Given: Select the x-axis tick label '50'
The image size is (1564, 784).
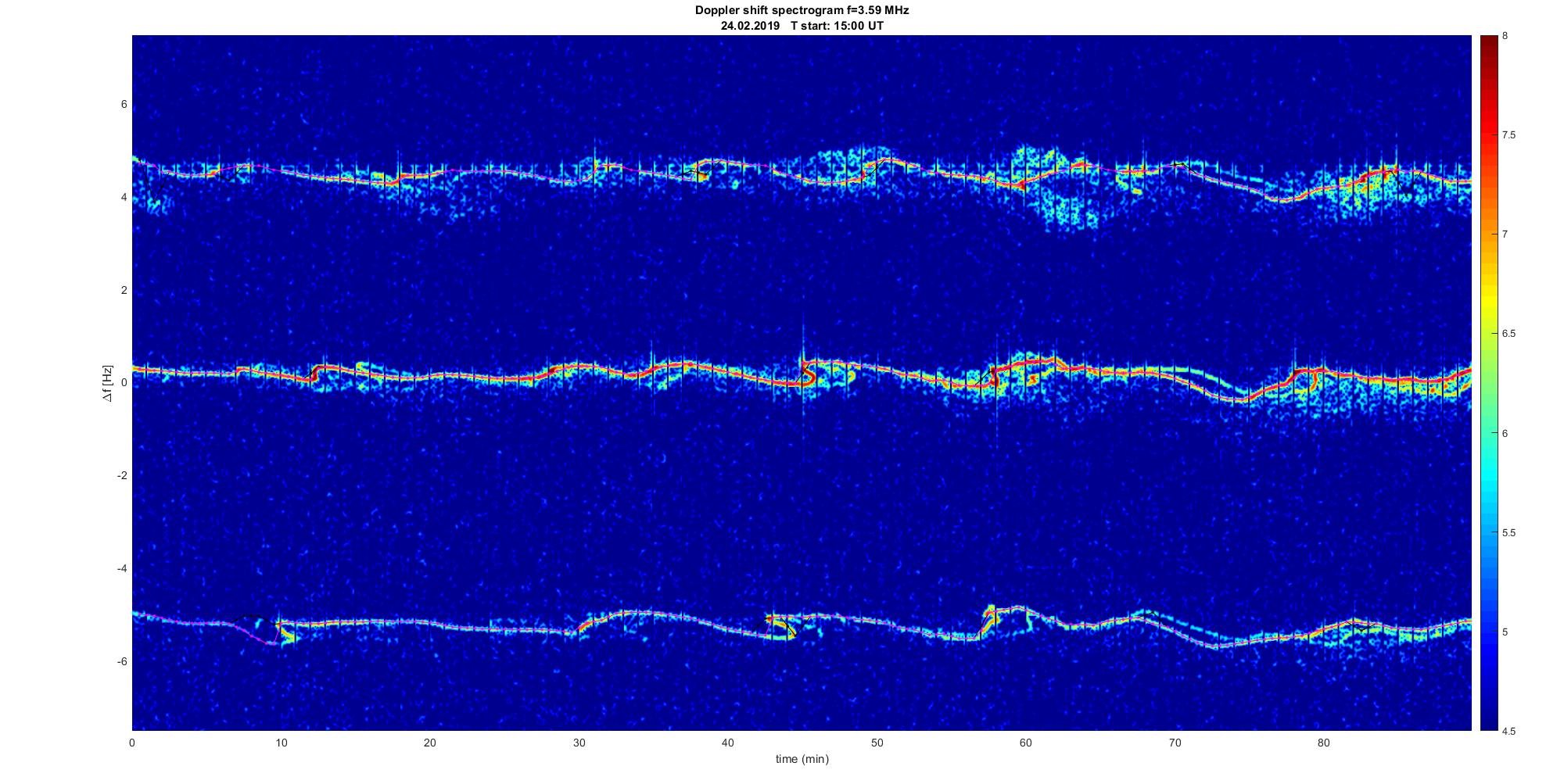Looking at the screenshot, I should [877, 743].
